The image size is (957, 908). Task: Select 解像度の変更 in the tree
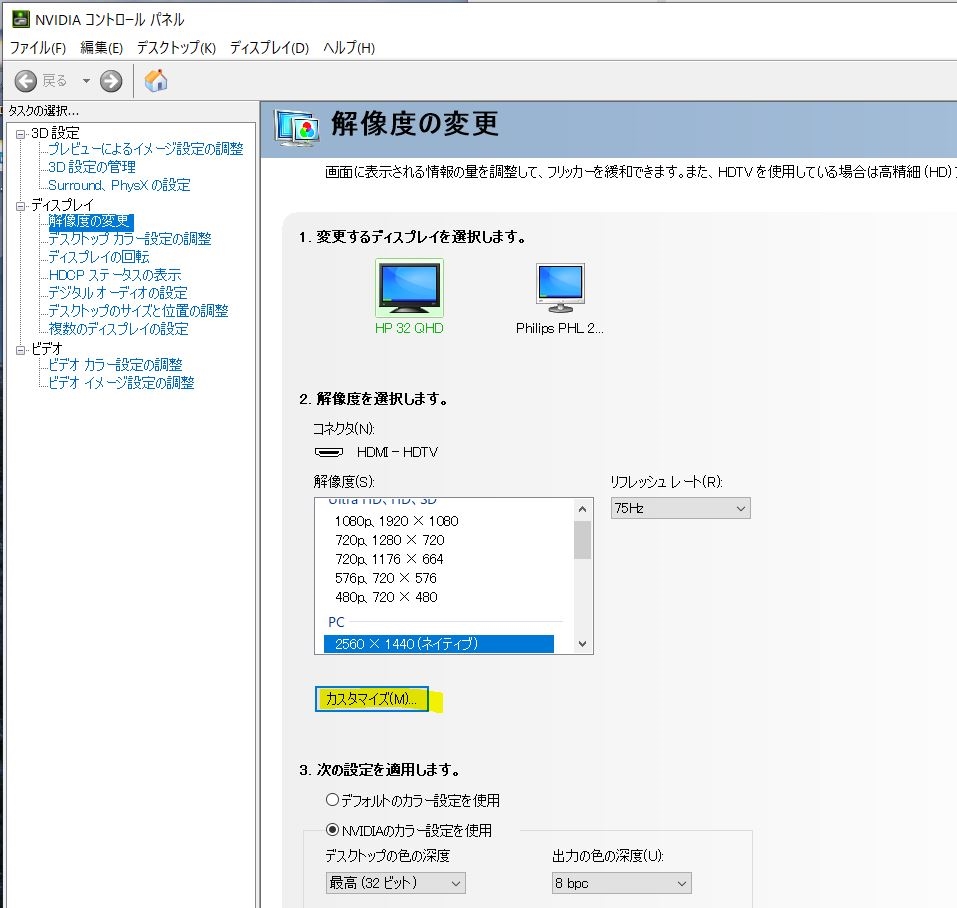[89, 221]
